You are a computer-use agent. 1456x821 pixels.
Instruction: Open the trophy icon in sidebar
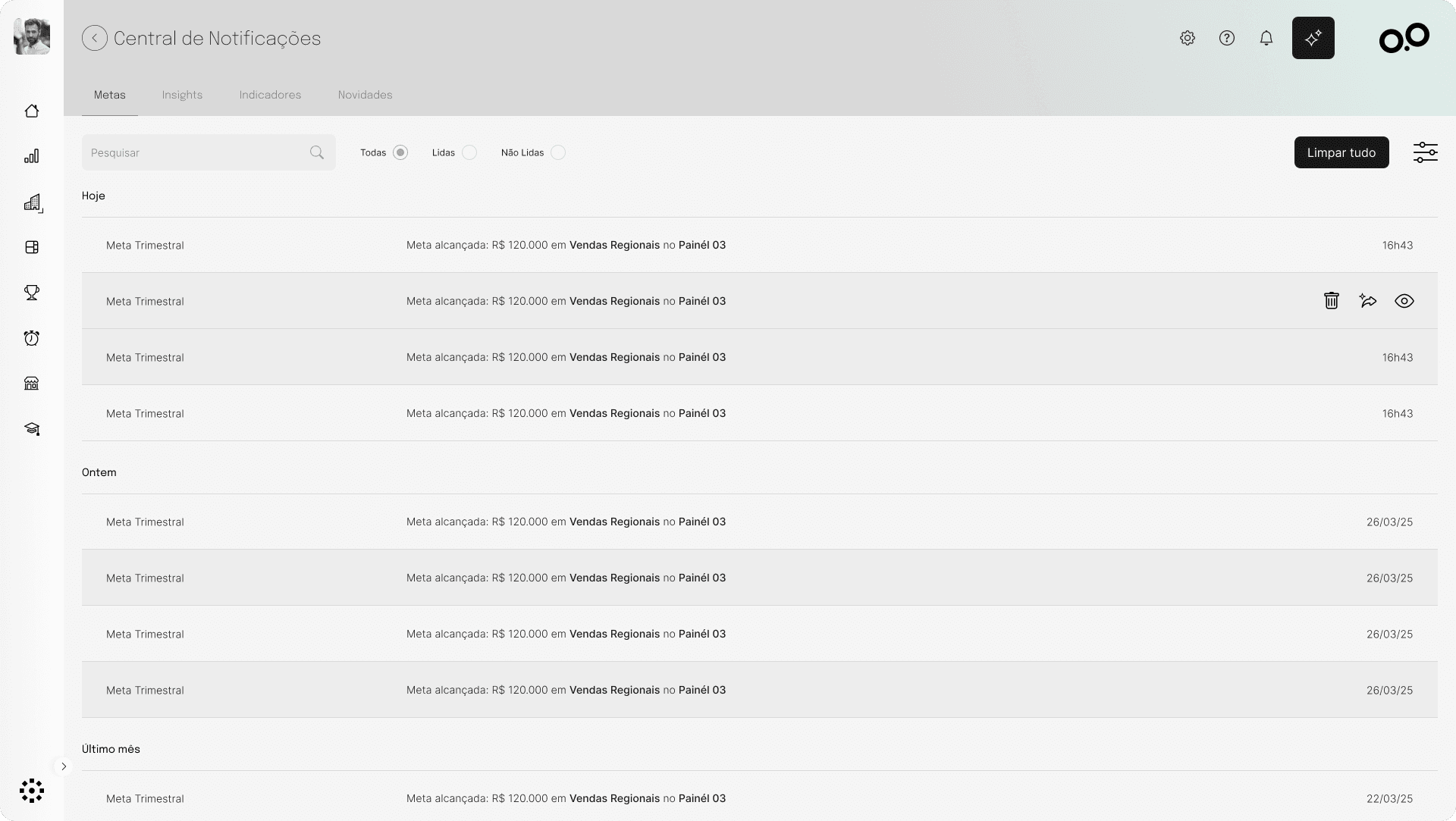(32, 293)
